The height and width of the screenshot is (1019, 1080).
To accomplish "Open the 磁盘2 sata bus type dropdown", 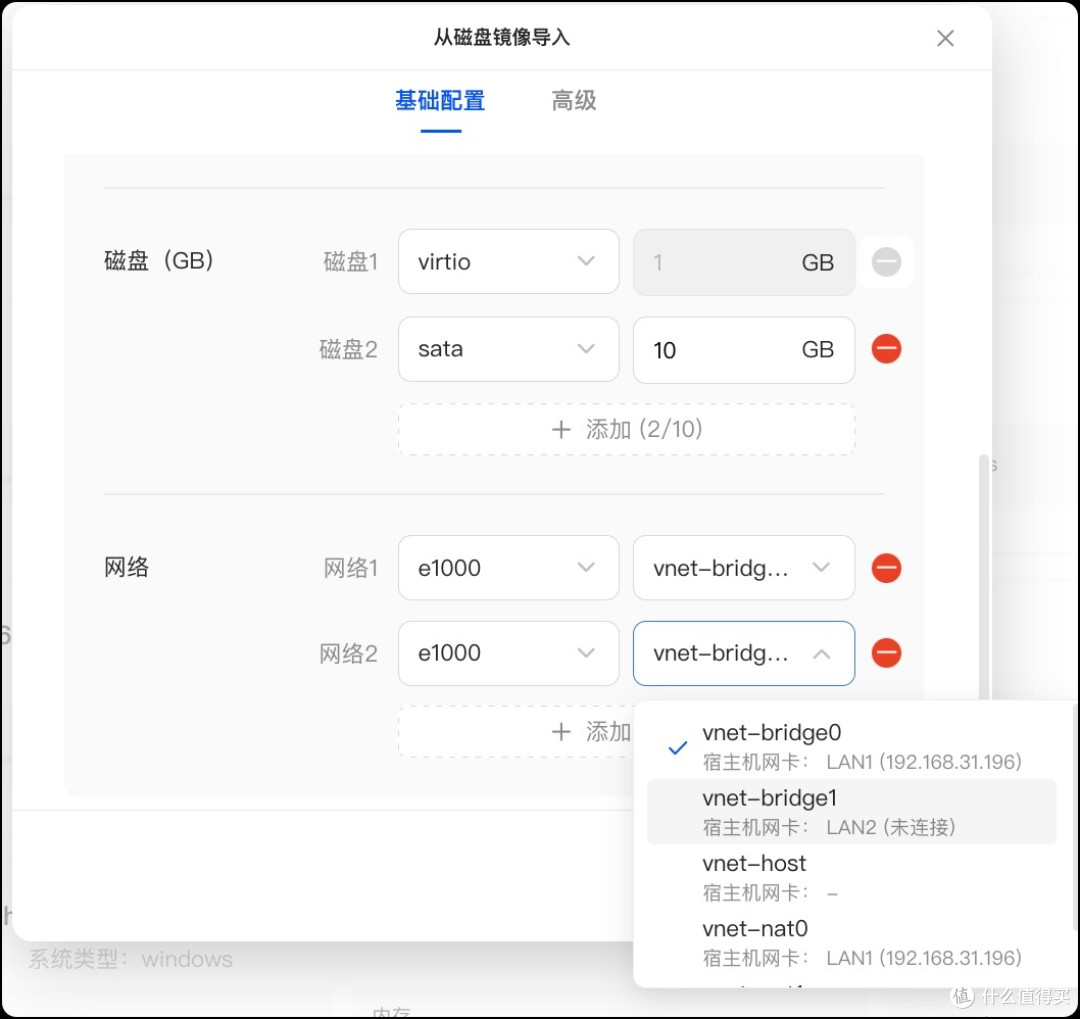I will pyautogui.click(x=508, y=349).
